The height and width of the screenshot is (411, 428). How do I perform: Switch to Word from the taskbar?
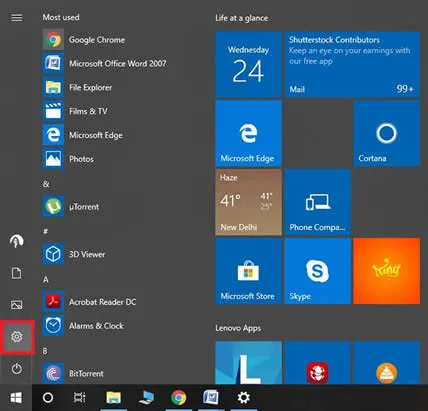[211, 398]
